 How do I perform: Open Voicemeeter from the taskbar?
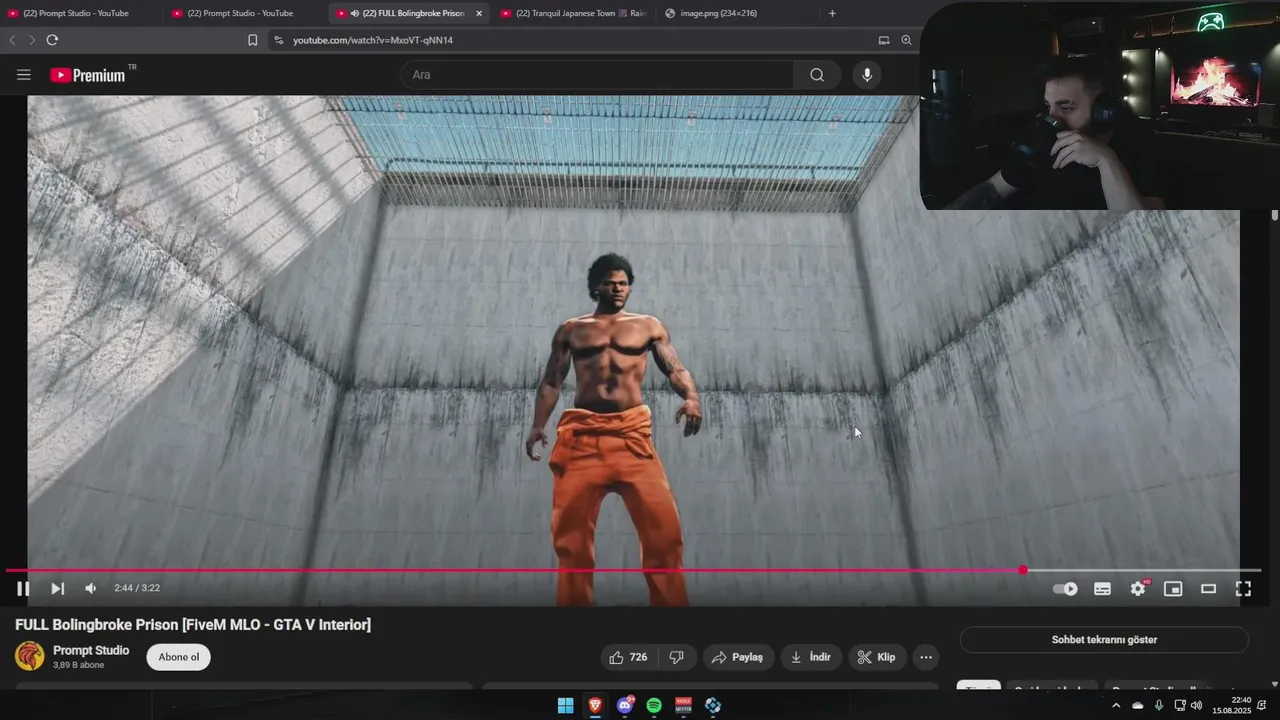coord(684,705)
